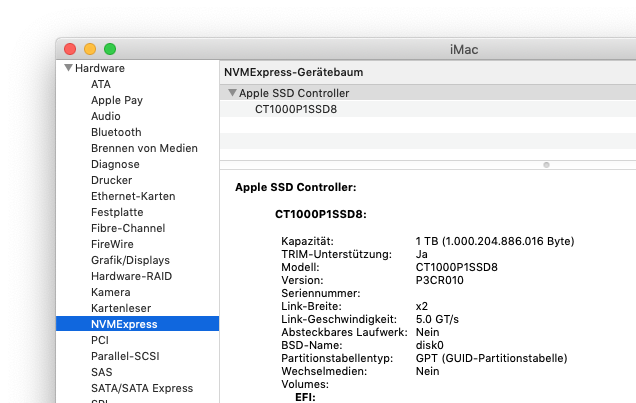
Task: Click the bold EFI: volume label
Action: pyautogui.click(x=305, y=397)
